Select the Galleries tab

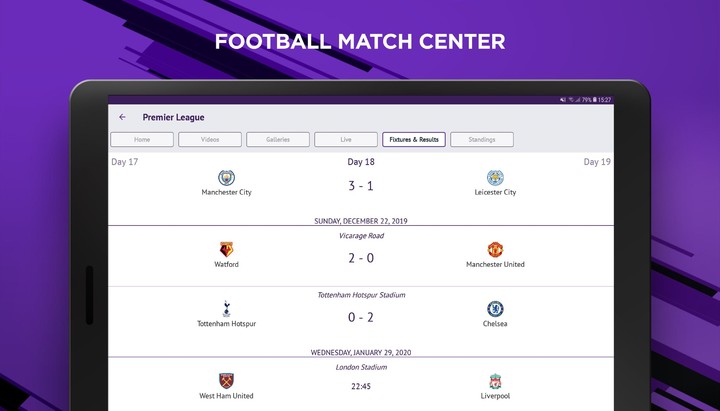click(x=278, y=140)
